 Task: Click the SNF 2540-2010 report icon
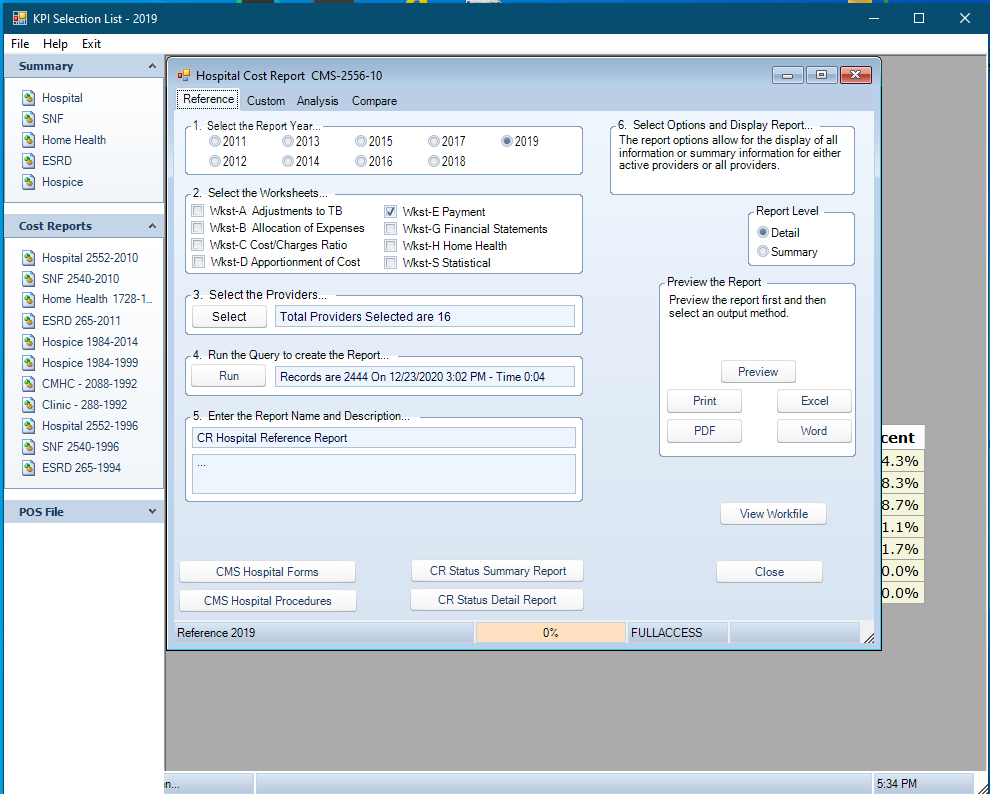click(x=28, y=278)
